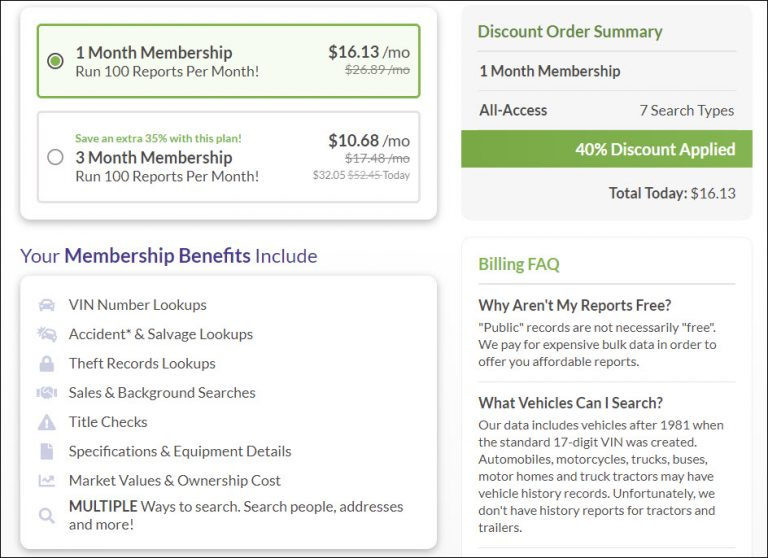Click the chart icon beside Market Values

tap(47, 481)
